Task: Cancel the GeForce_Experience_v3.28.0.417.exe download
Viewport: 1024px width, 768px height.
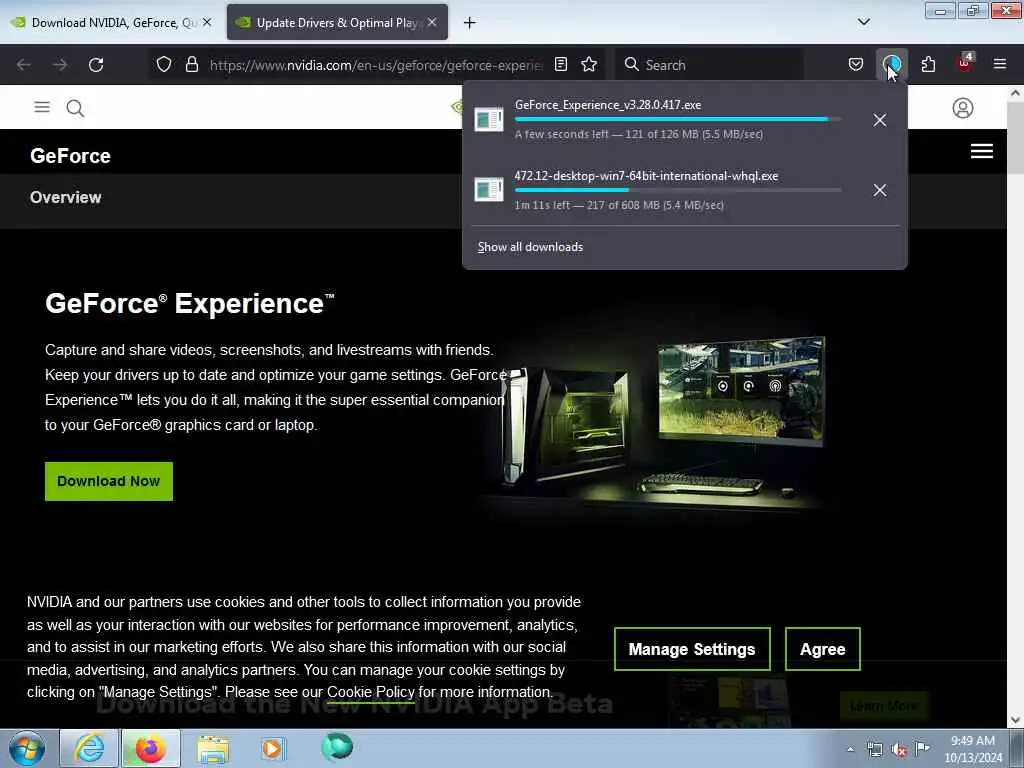Action: [880, 120]
